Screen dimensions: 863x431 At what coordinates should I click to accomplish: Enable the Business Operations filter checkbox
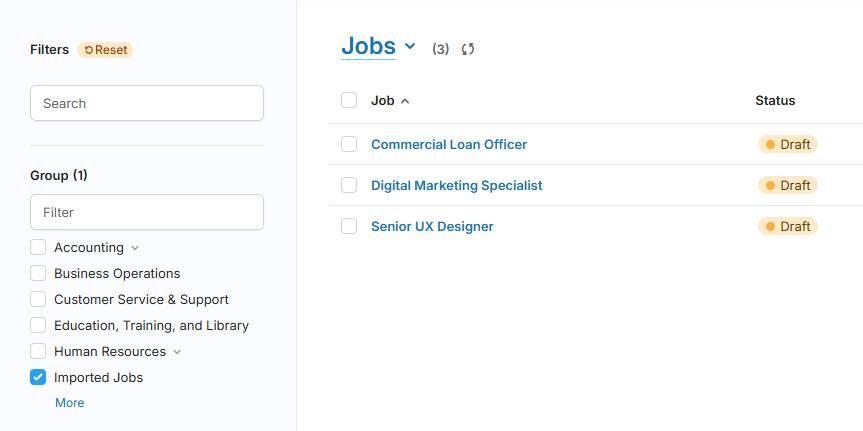38,273
